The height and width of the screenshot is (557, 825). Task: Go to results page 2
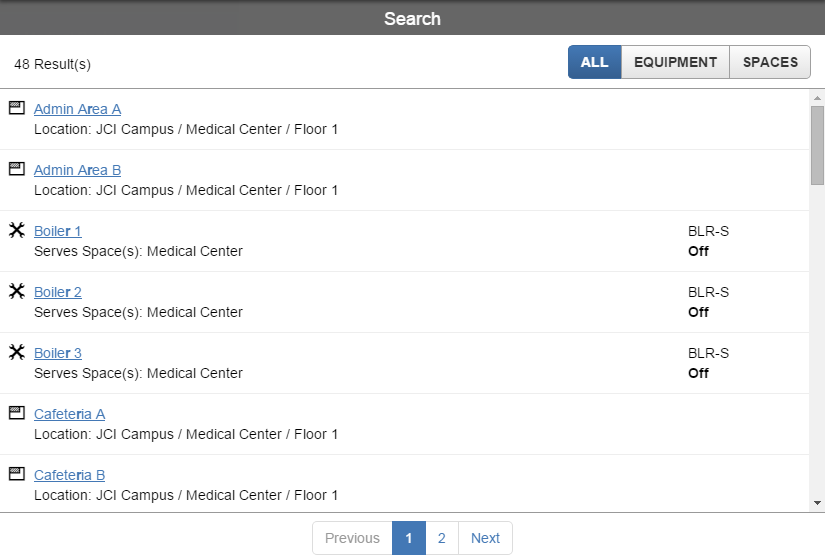point(441,538)
